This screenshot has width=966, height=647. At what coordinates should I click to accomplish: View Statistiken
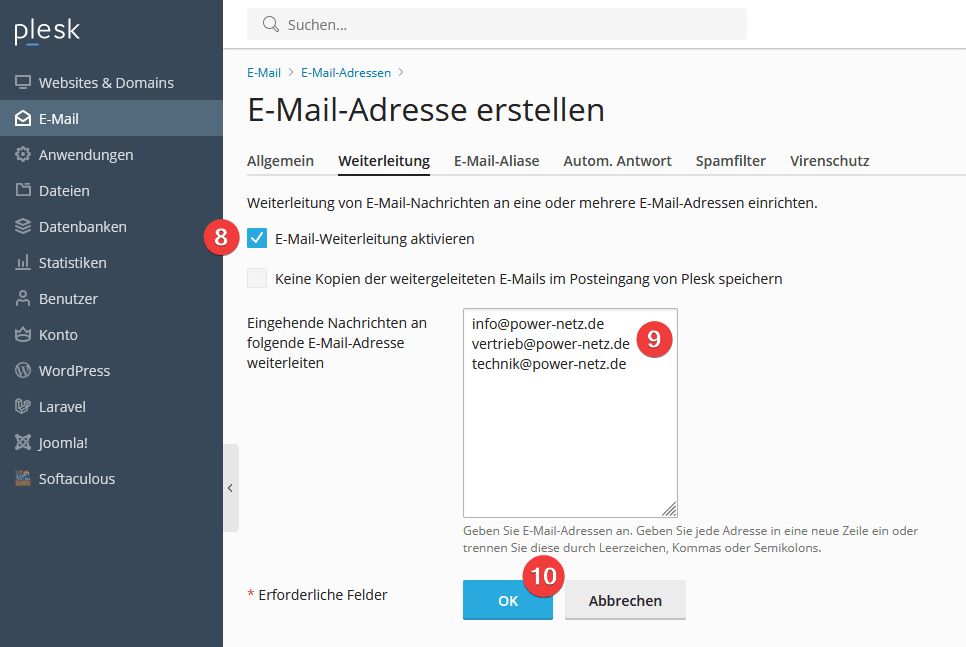tap(76, 262)
